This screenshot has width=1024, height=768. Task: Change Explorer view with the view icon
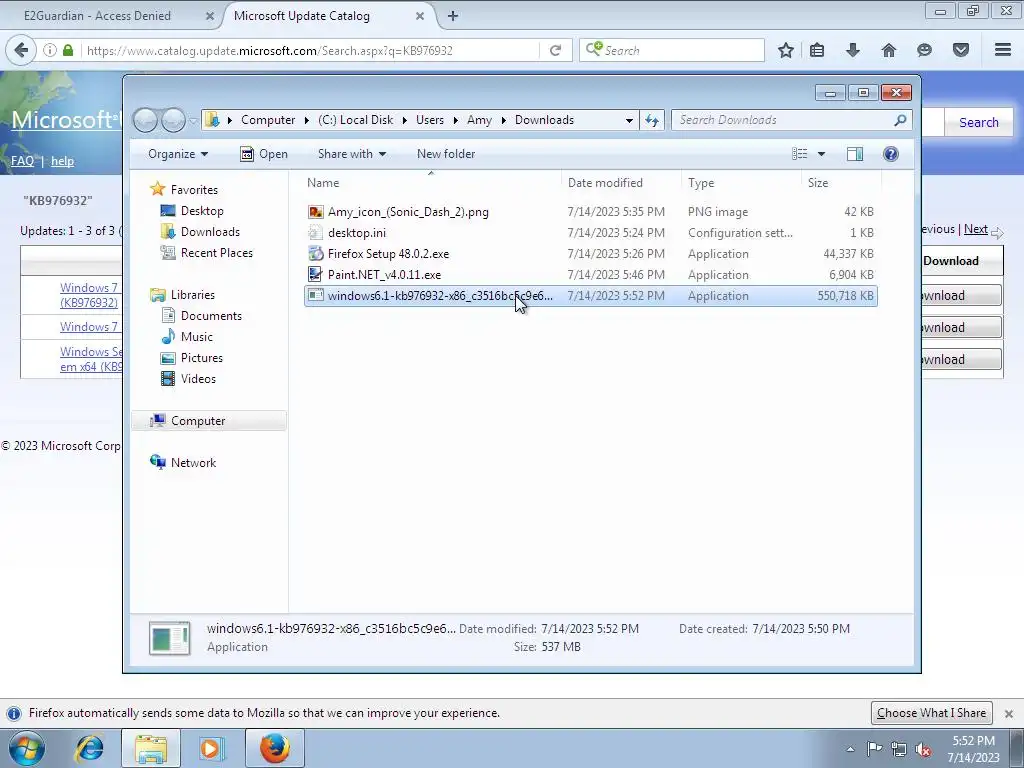(x=799, y=153)
